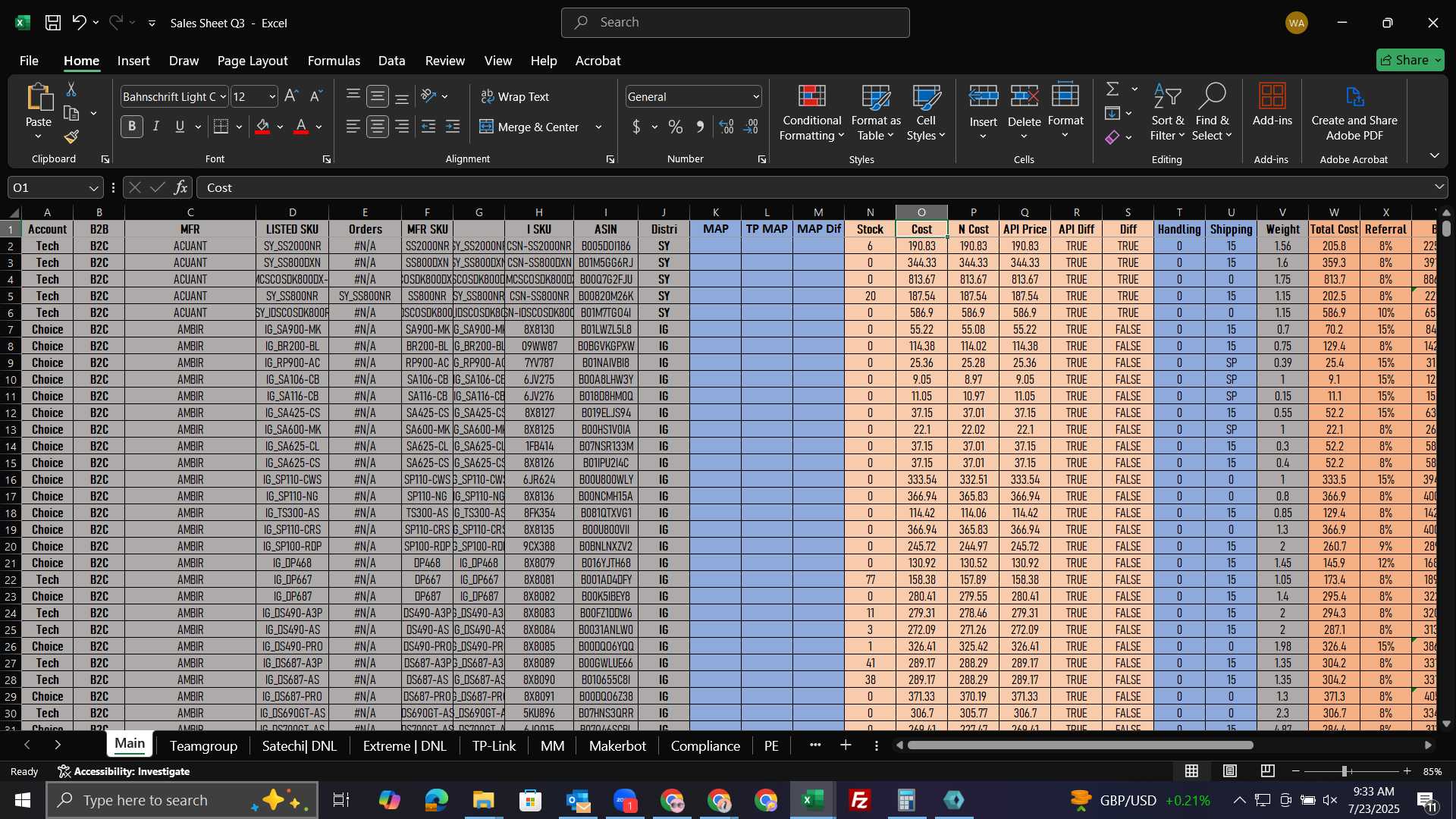Screen dimensions: 1456x819
Task: Open Sort & Filter menu
Action: (x=1167, y=112)
